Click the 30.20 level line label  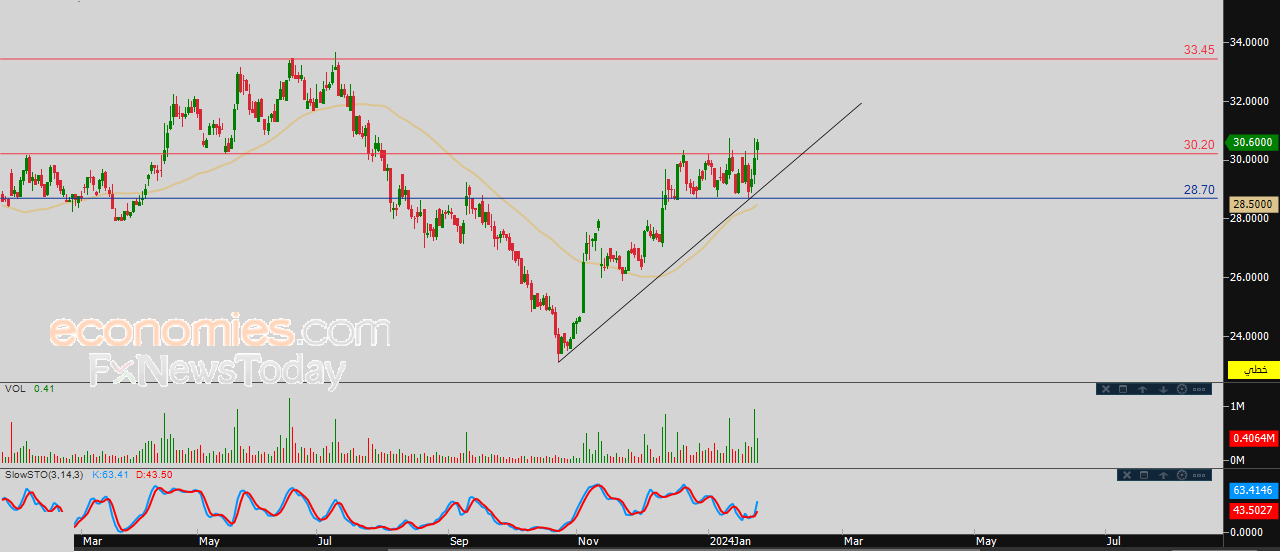click(x=1199, y=145)
